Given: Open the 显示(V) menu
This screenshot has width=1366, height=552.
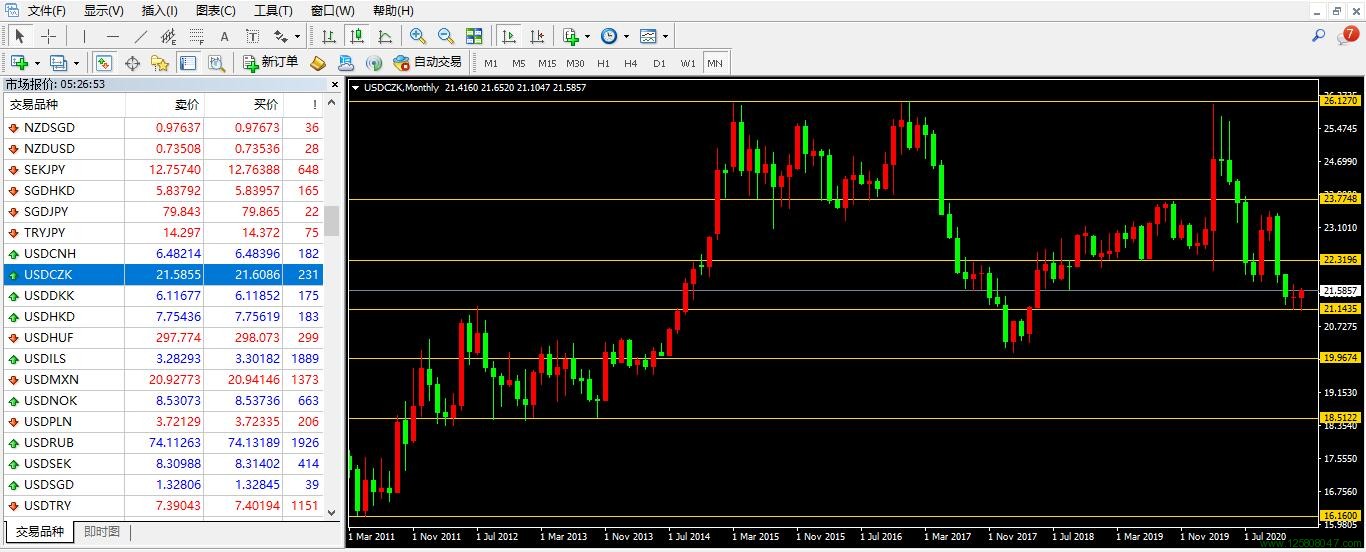Looking at the screenshot, I should click(x=104, y=11).
